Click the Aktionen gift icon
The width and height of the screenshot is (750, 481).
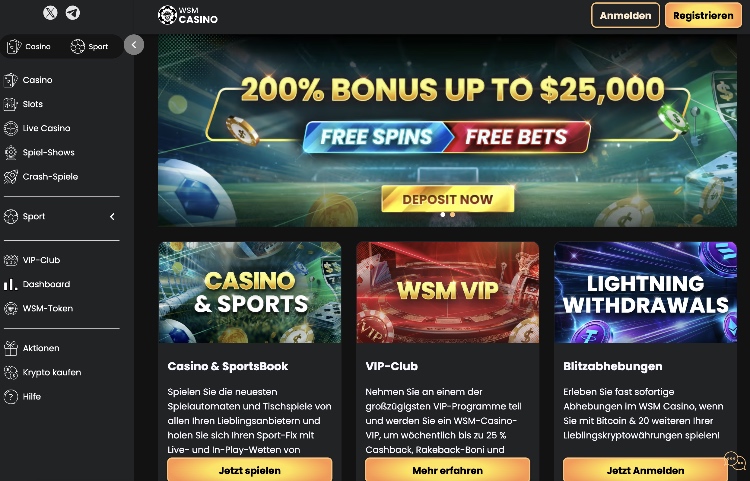11,348
